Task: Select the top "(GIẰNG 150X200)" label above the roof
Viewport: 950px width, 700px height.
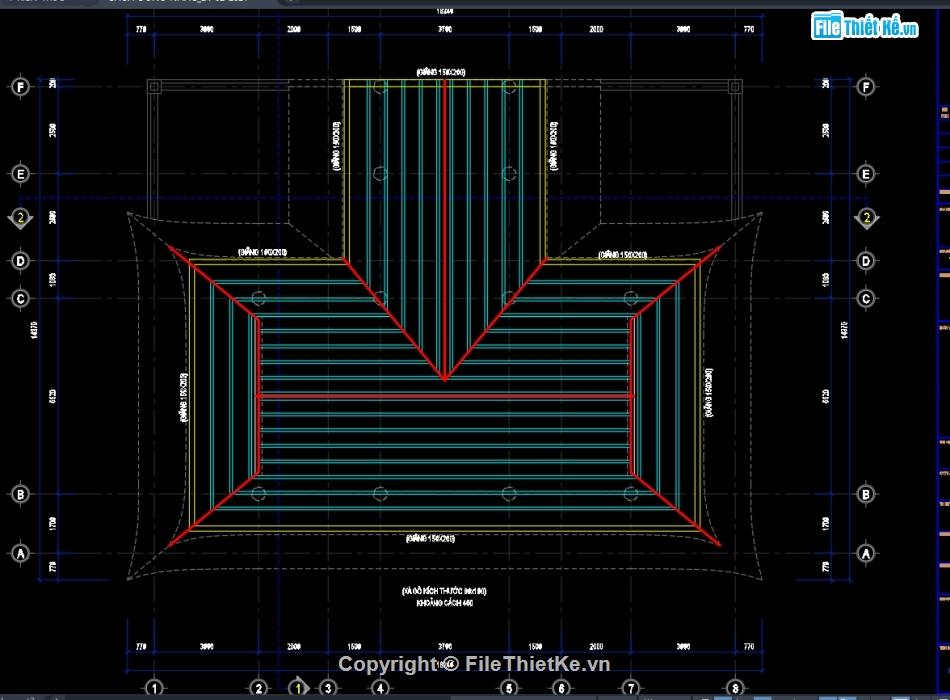Action: [x=441, y=72]
